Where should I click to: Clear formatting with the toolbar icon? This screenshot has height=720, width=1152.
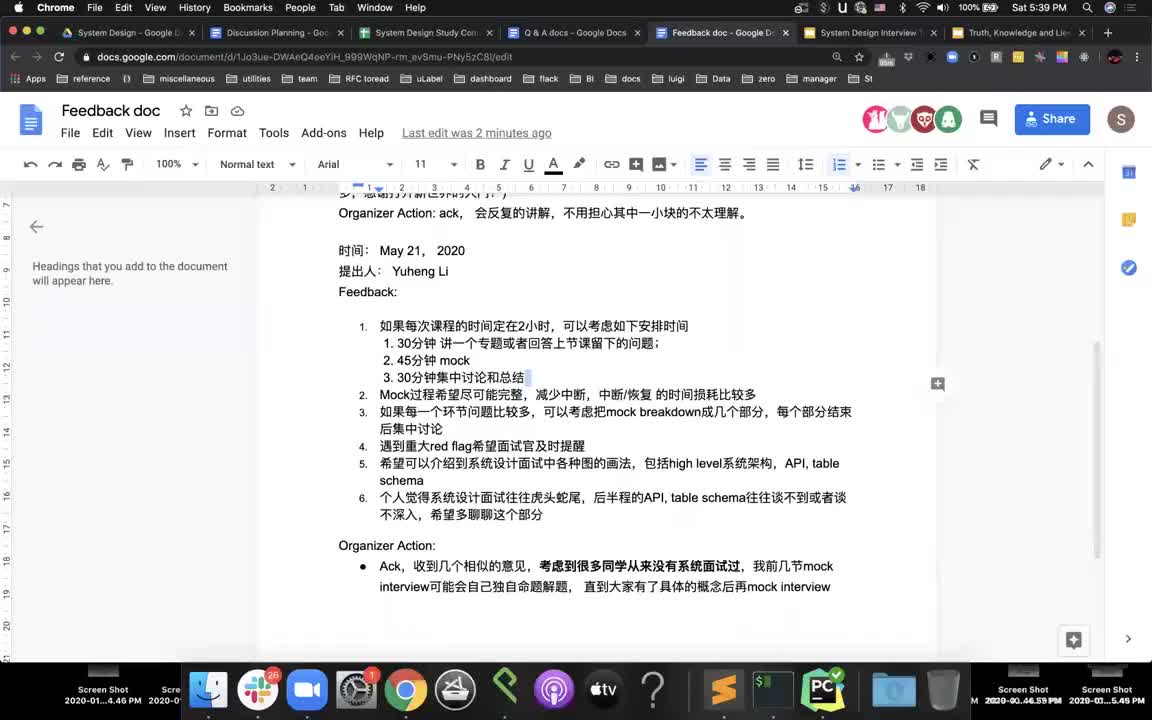[973, 165]
